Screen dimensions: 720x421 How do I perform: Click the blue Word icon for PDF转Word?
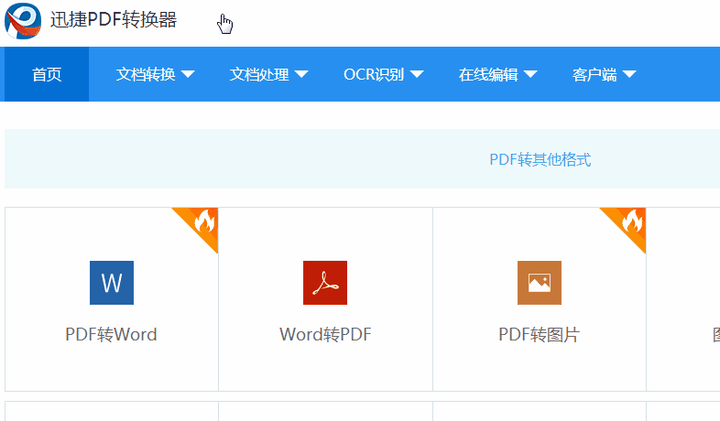[112, 283]
